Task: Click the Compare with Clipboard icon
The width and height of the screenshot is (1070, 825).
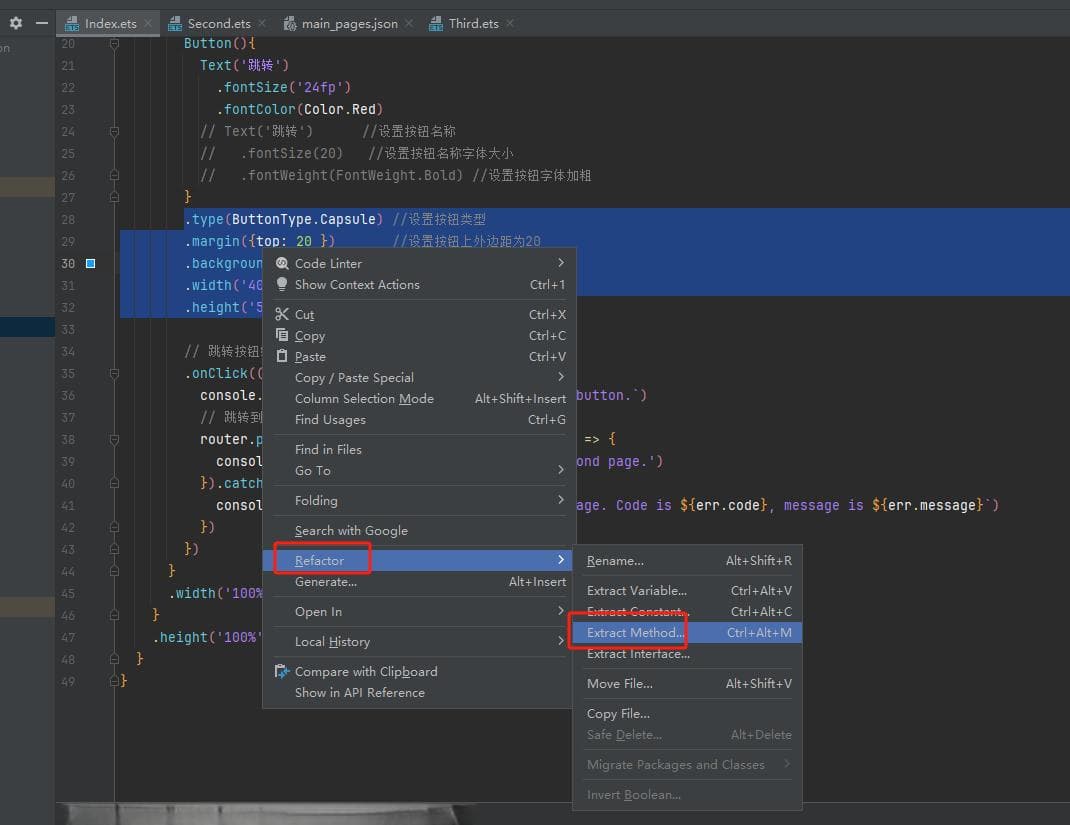Action: (x=282, y=671)
